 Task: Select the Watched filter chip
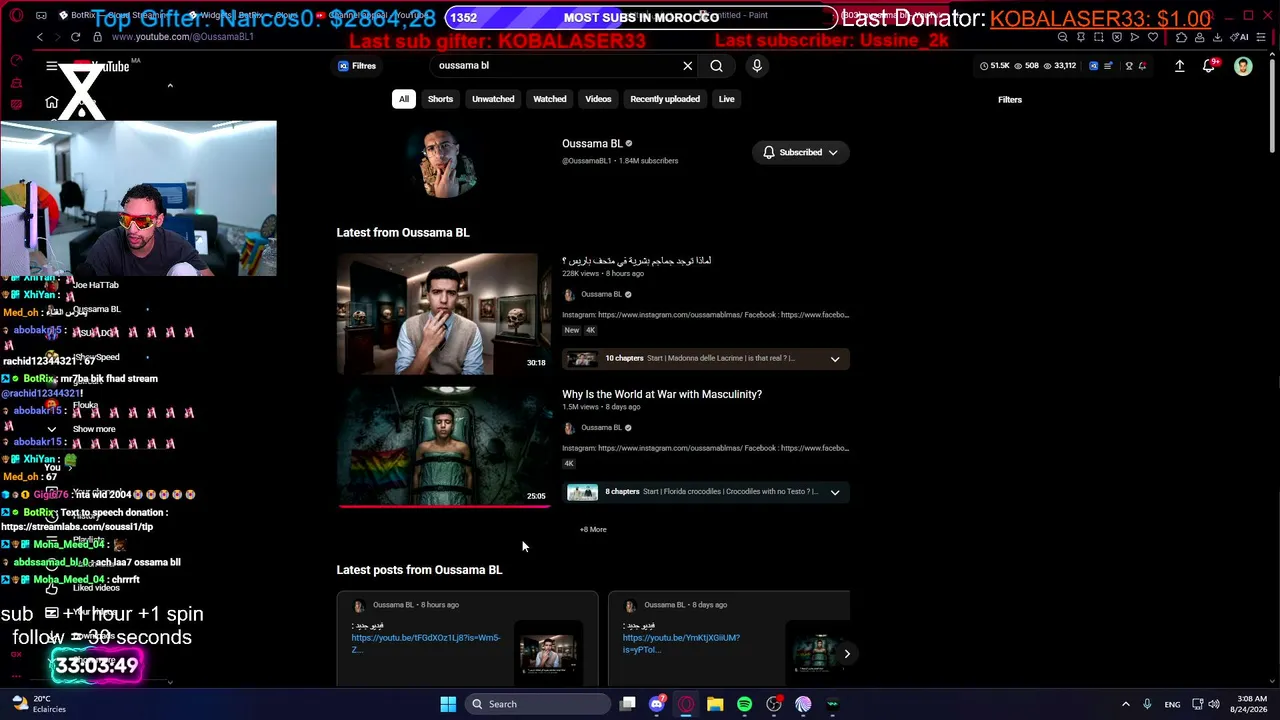coord(550,99)
